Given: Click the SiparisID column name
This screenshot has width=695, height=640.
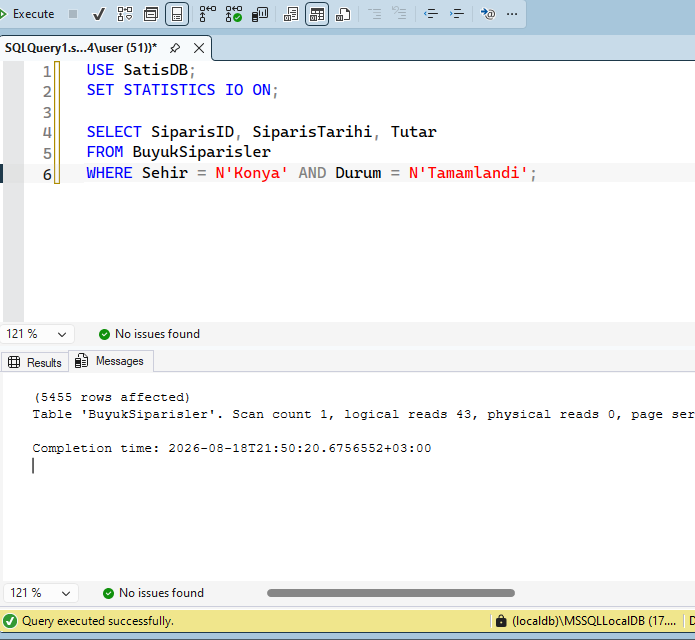Looking at the screenshot, I should point(192,132).
